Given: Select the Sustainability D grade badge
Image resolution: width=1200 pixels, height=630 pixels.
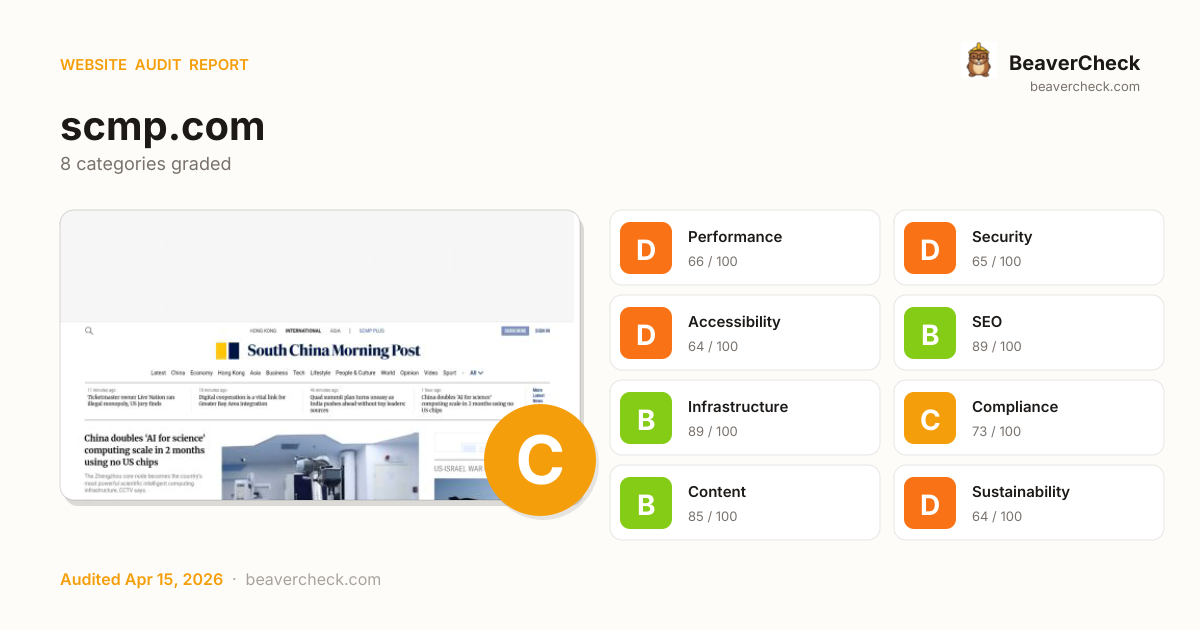Looking at the screenshot, I should [930, 503].
